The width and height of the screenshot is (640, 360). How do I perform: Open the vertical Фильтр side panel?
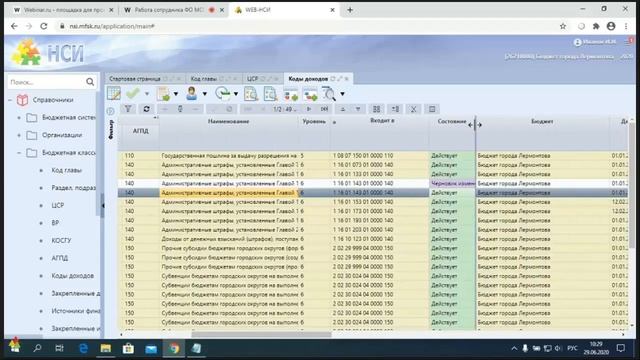click(x=111, y=130)
